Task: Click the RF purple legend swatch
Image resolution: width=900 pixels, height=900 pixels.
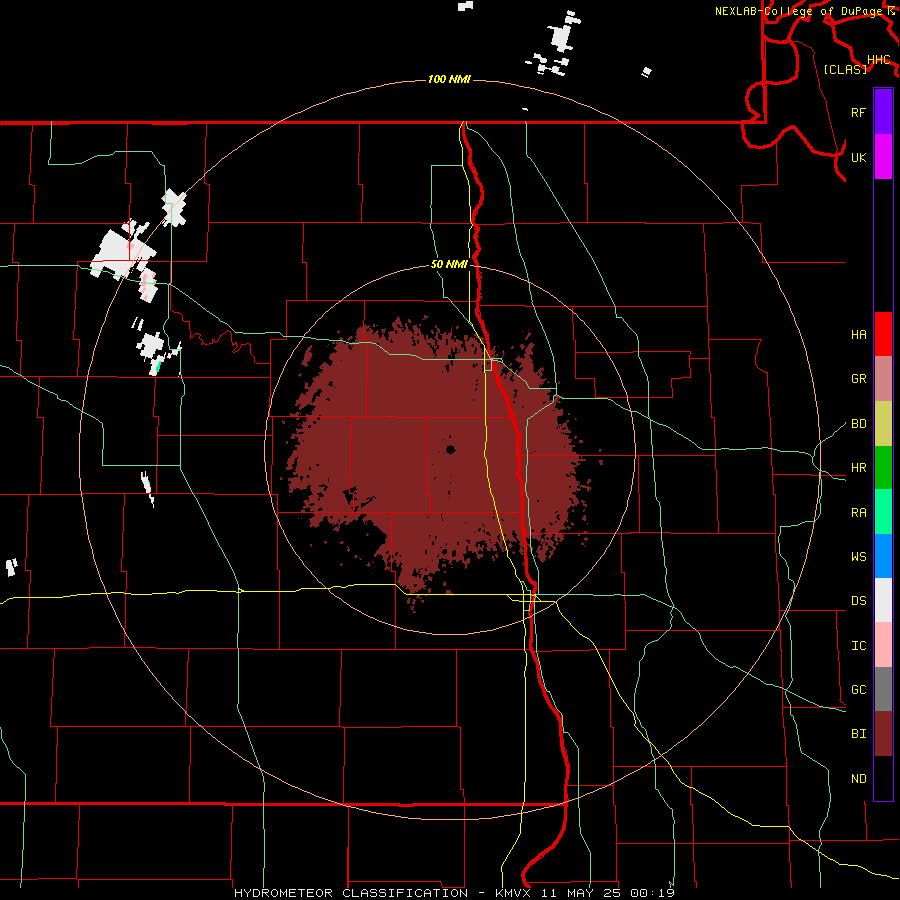Action: pyautogui.click(x=883, y=112)
